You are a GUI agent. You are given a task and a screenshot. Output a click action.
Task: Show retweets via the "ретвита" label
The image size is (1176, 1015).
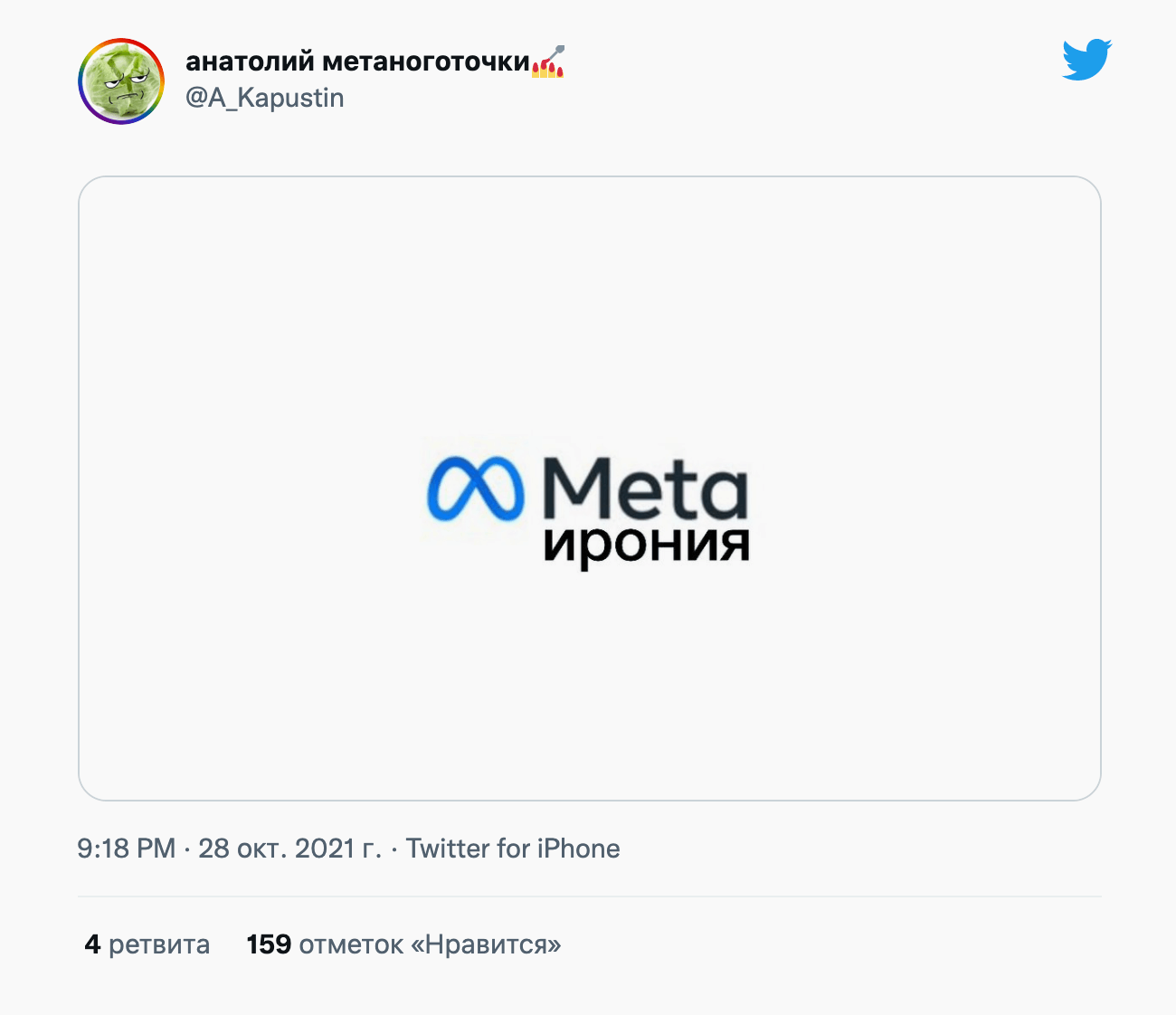coord(159,944)
